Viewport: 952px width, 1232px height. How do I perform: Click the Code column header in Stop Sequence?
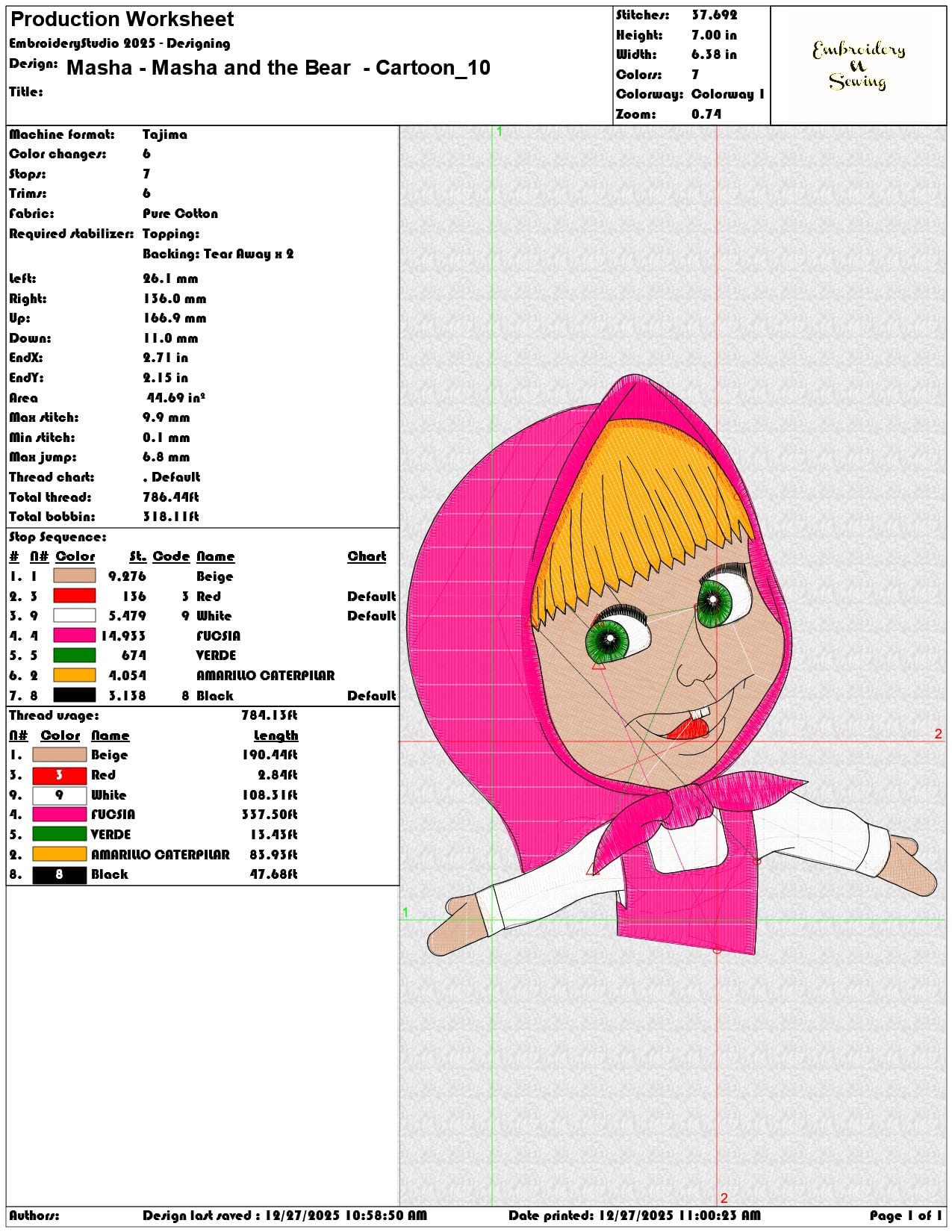coord(172,556)
